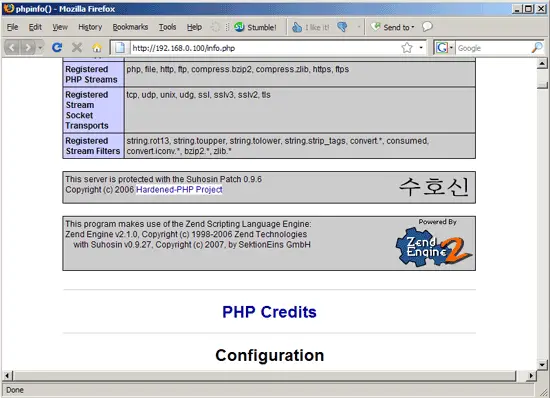The image size is (550, 398).
Task: Maximize the Firefox window
Action: (528, 9)
